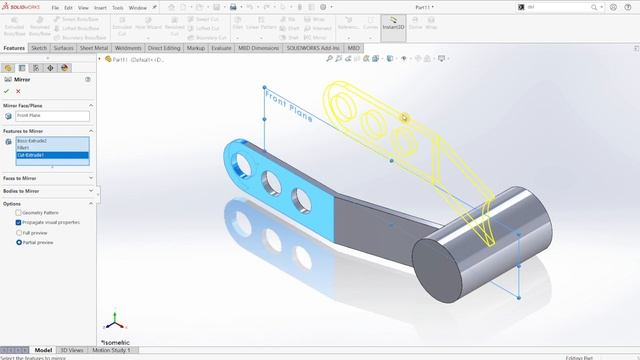This screenshot has height=360, width=640.
Task: Click the Fillet tool
Action: pyautogui.click(x=238, y=23)
